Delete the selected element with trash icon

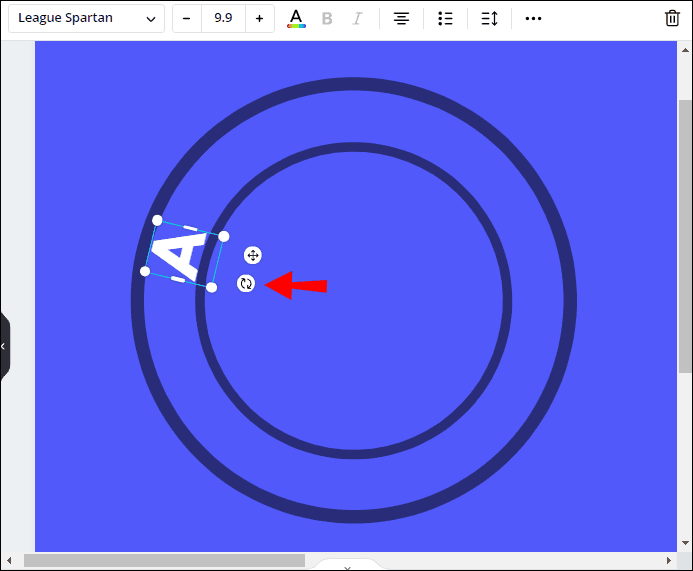coord(672,18)
